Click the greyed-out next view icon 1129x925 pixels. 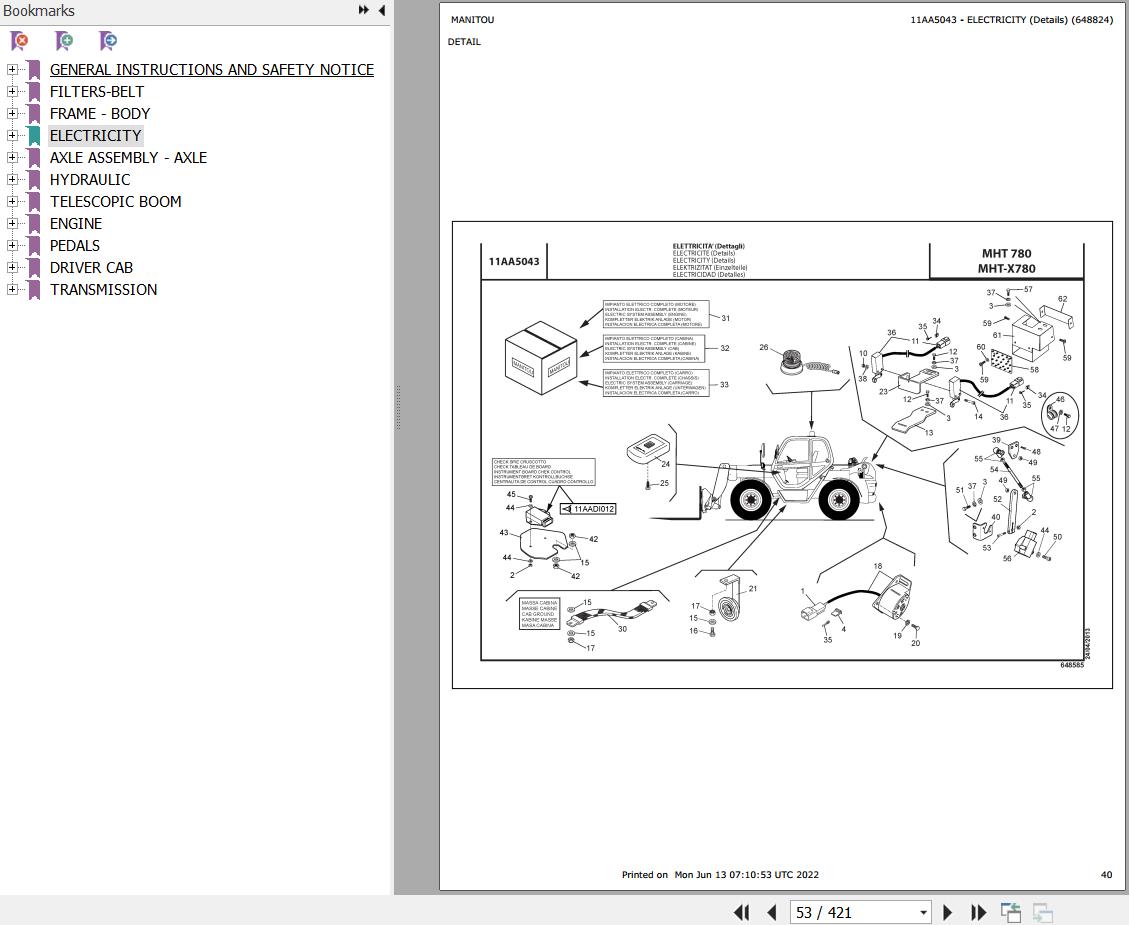(1043, 913)
